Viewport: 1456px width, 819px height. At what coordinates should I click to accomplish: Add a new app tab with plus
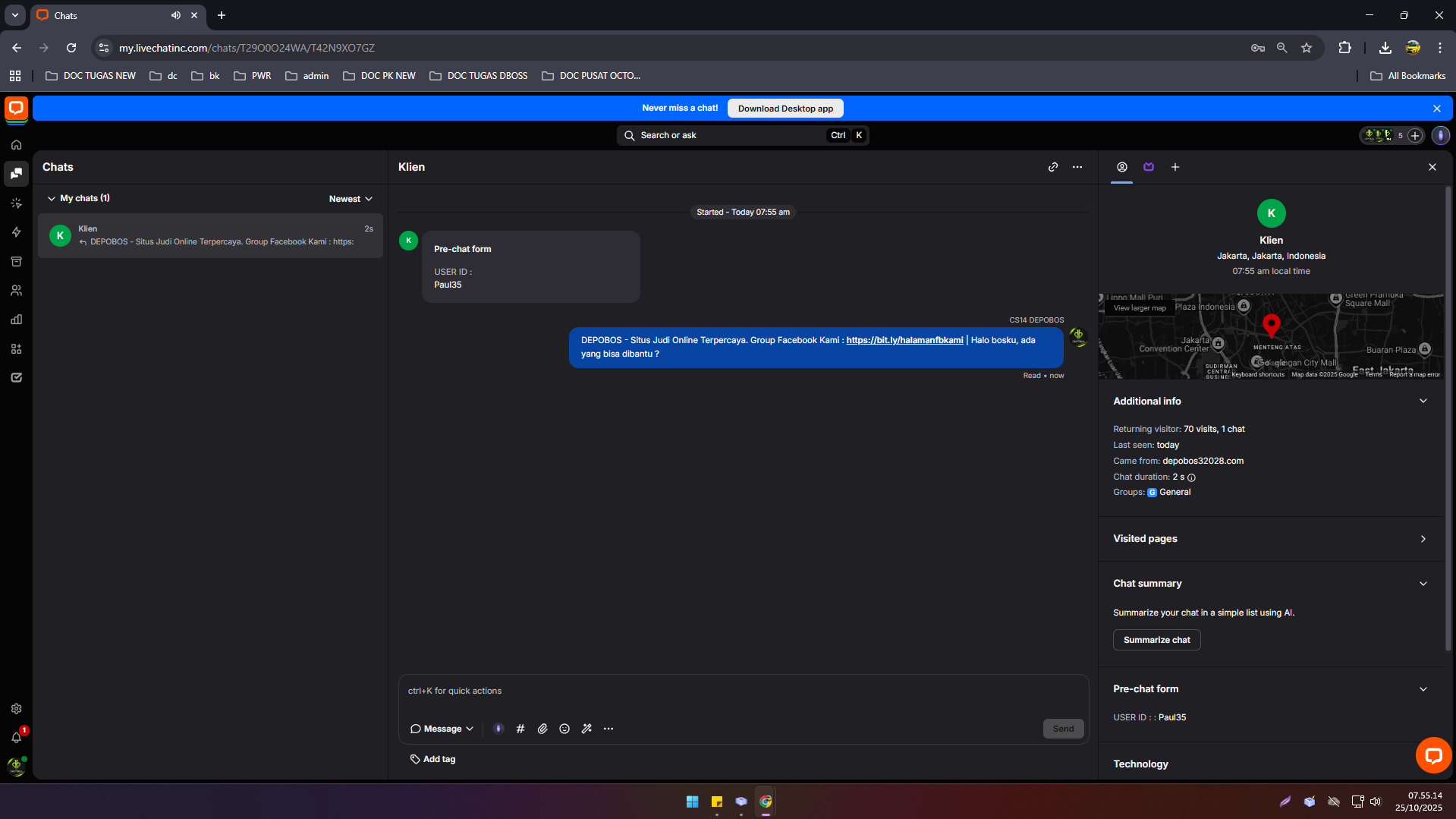1175,167
